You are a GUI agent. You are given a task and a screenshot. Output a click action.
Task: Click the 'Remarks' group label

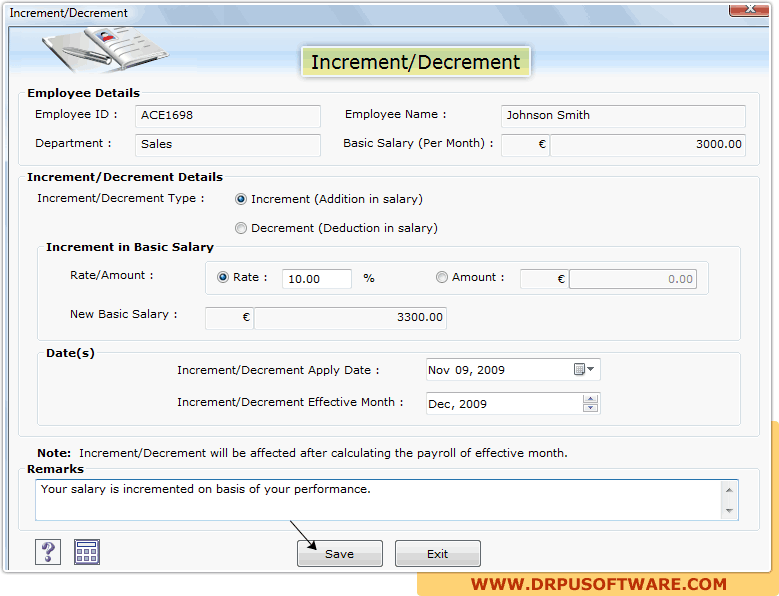55,469
